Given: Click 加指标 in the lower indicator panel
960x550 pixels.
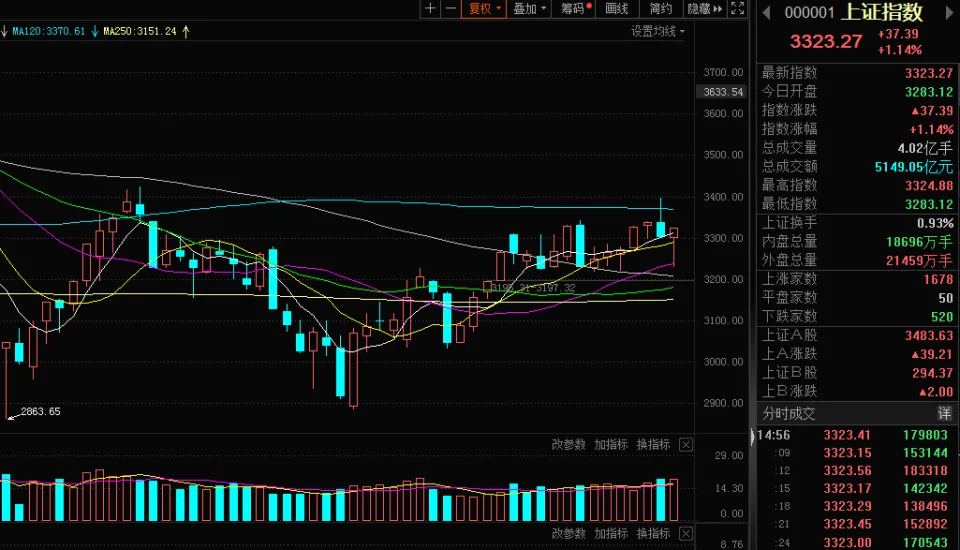Looking at the screenshot, I should (x=611, y=534).
